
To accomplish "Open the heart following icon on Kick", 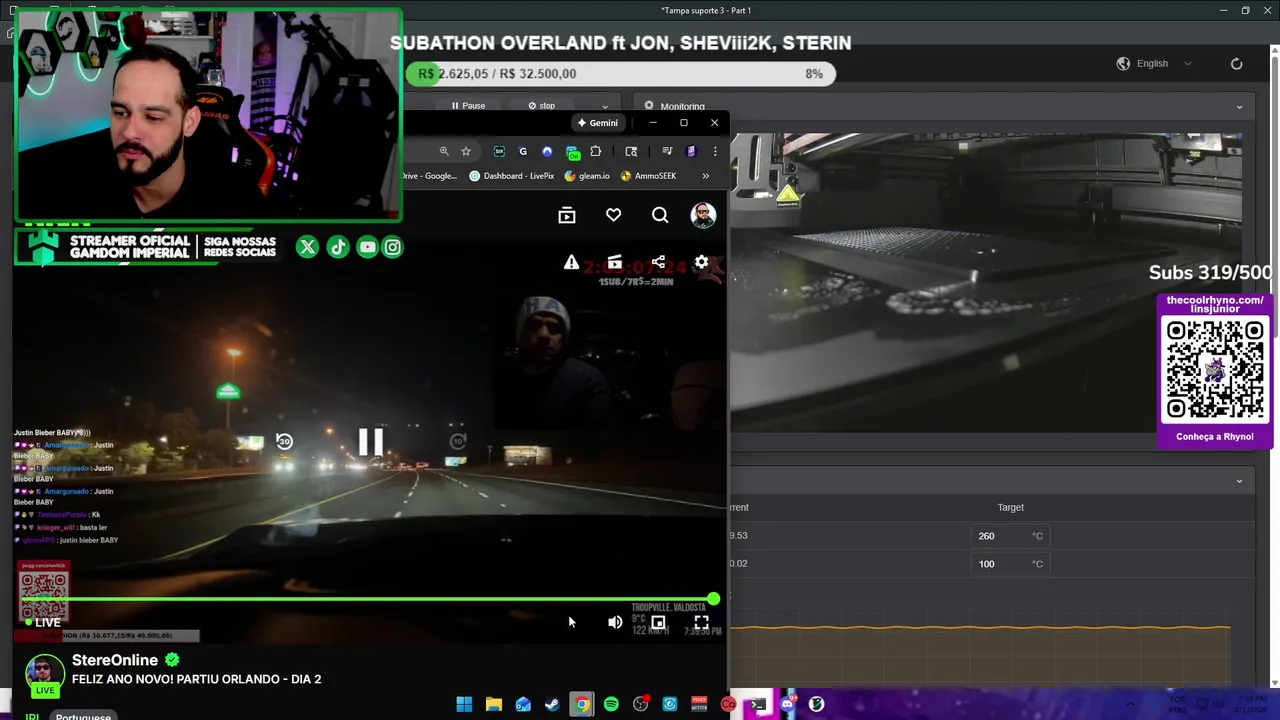I will click(x=613, y=215).
